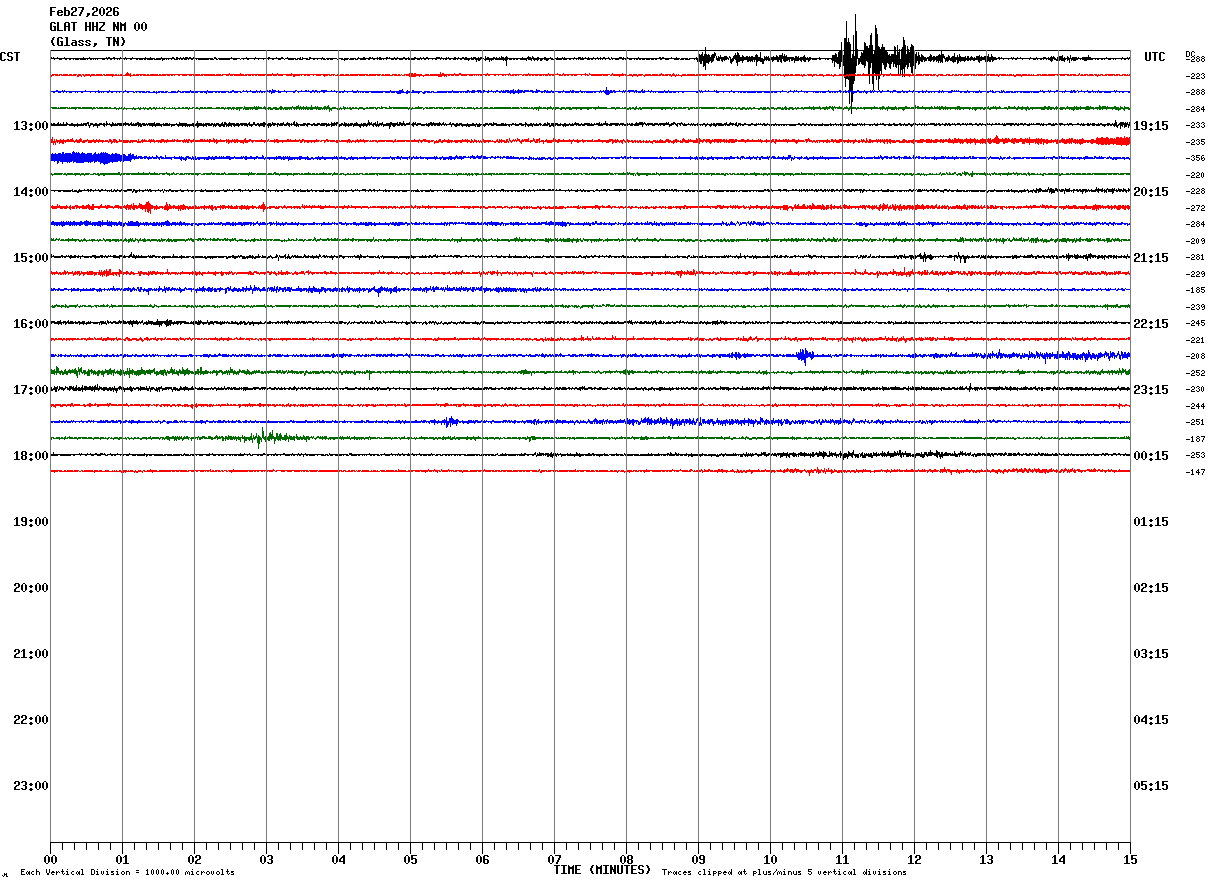1210x886 pixels.
Task: Select the 15:00 CST row label
Action: click(x=31, y=257)
